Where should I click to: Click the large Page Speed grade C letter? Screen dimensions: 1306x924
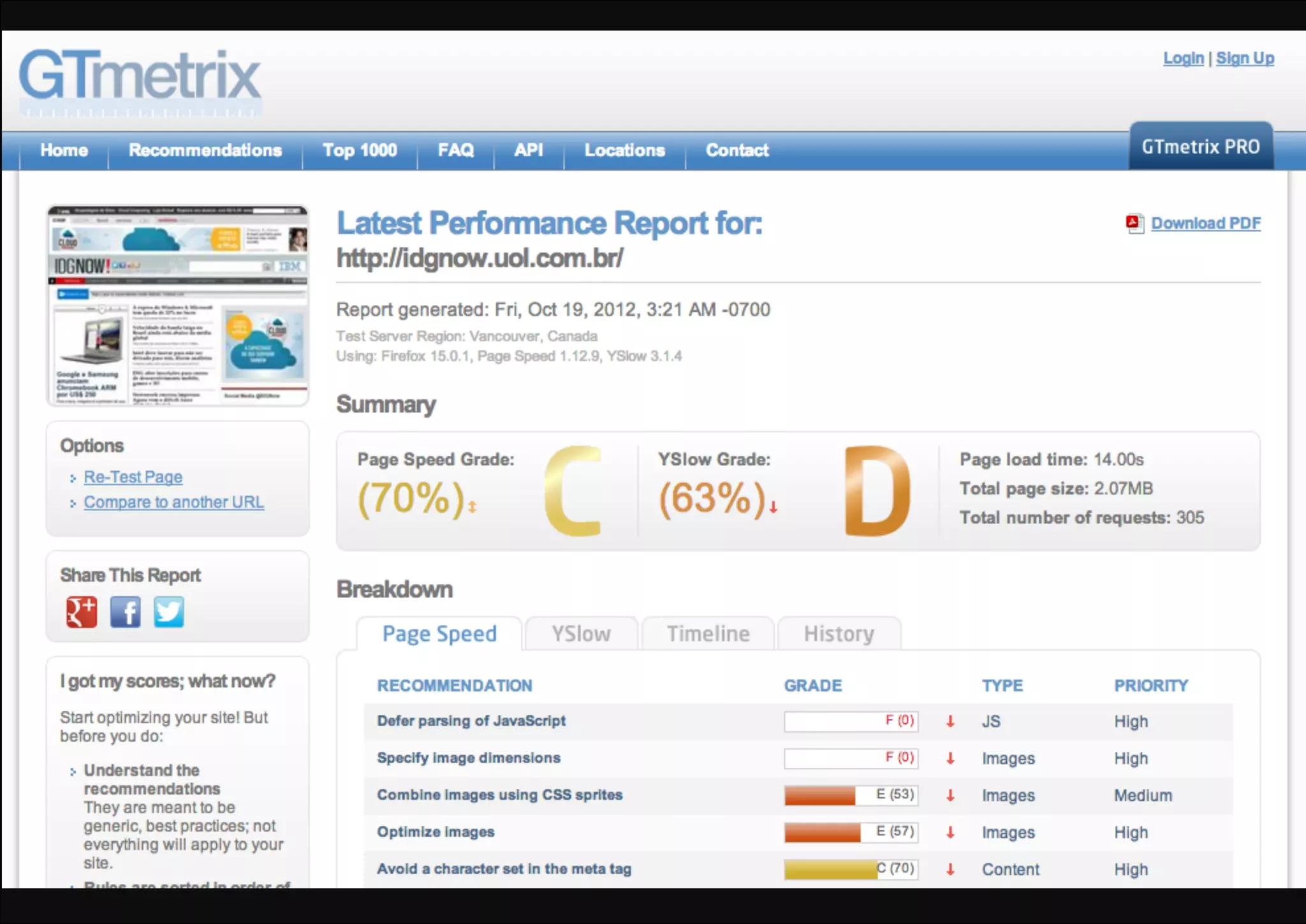573,491
